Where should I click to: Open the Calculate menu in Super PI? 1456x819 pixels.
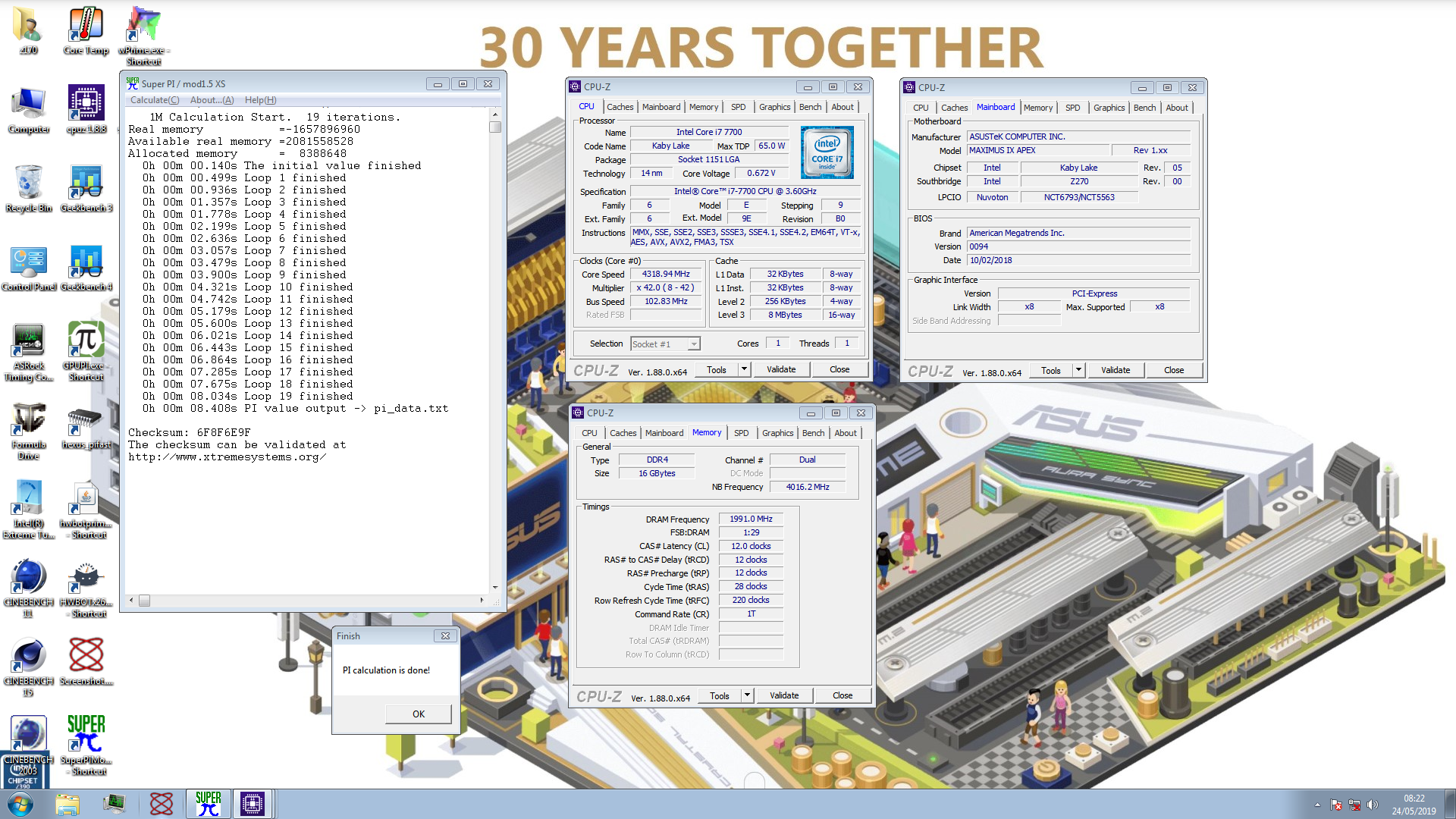click(x=155, y=100)
